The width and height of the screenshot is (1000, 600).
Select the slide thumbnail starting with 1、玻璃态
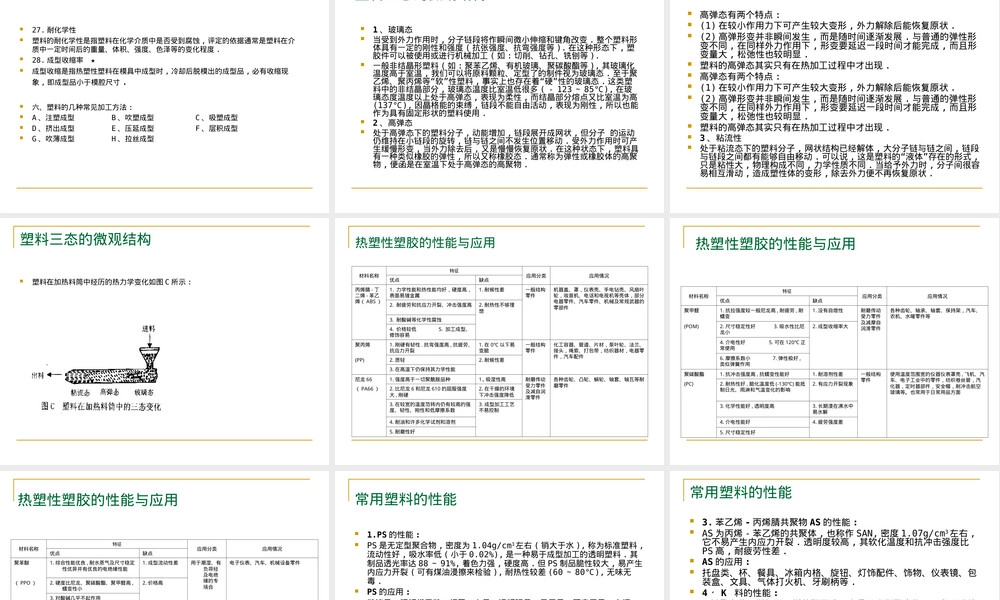point(499,106)
